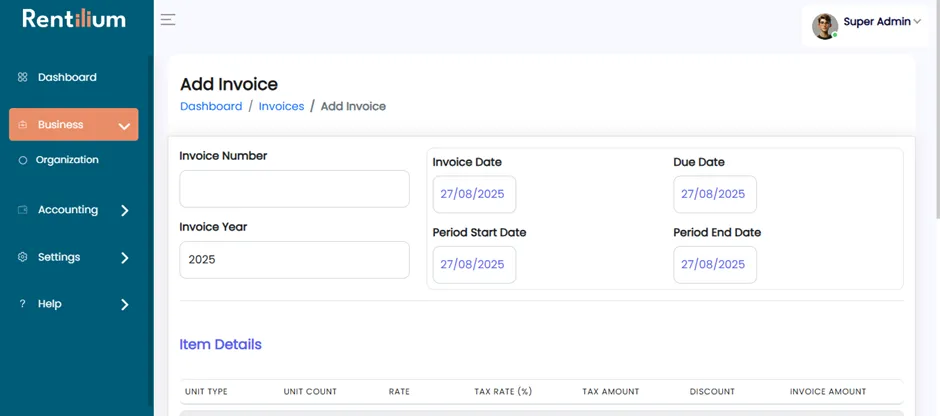Screen dimensions: 940x416
Task: Click the TAX AMOUNT column header
Action: [611, 391]
